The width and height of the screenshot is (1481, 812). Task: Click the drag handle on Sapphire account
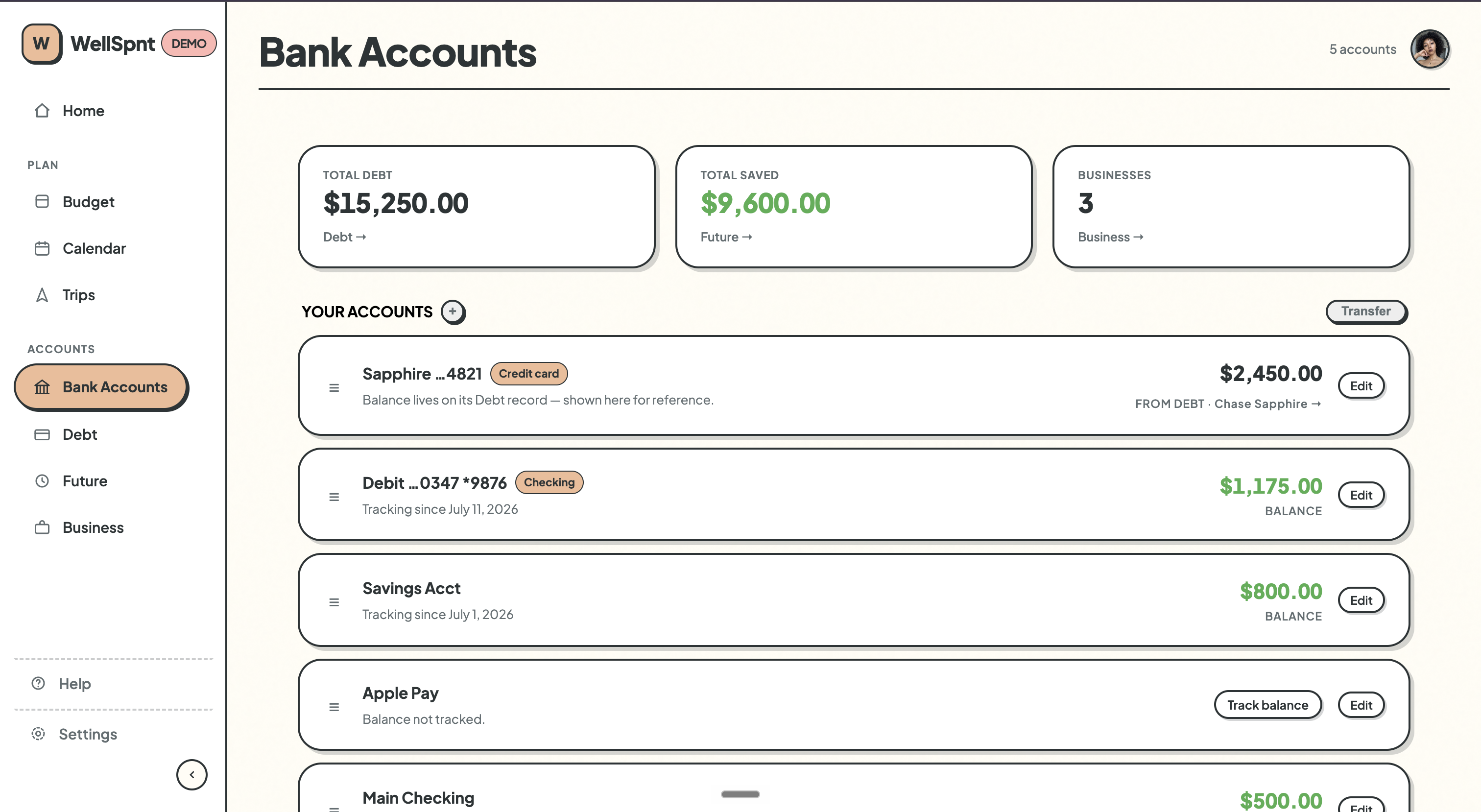click(334, 387)
